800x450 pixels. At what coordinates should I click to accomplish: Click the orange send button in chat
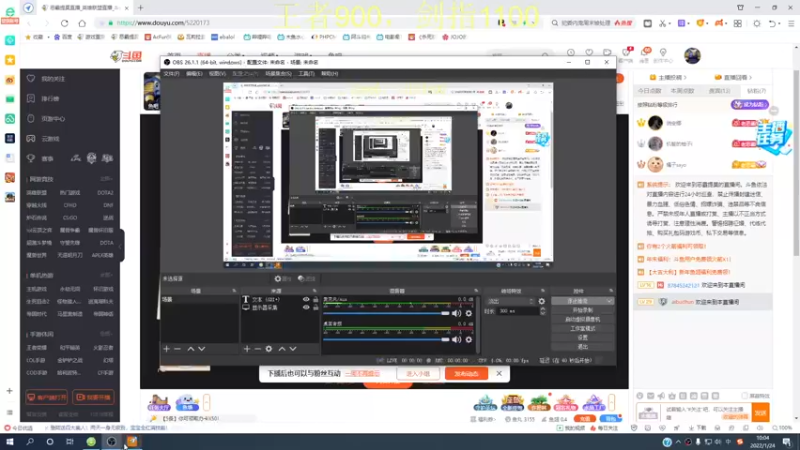pyautogui.click(x=761, y=412)
